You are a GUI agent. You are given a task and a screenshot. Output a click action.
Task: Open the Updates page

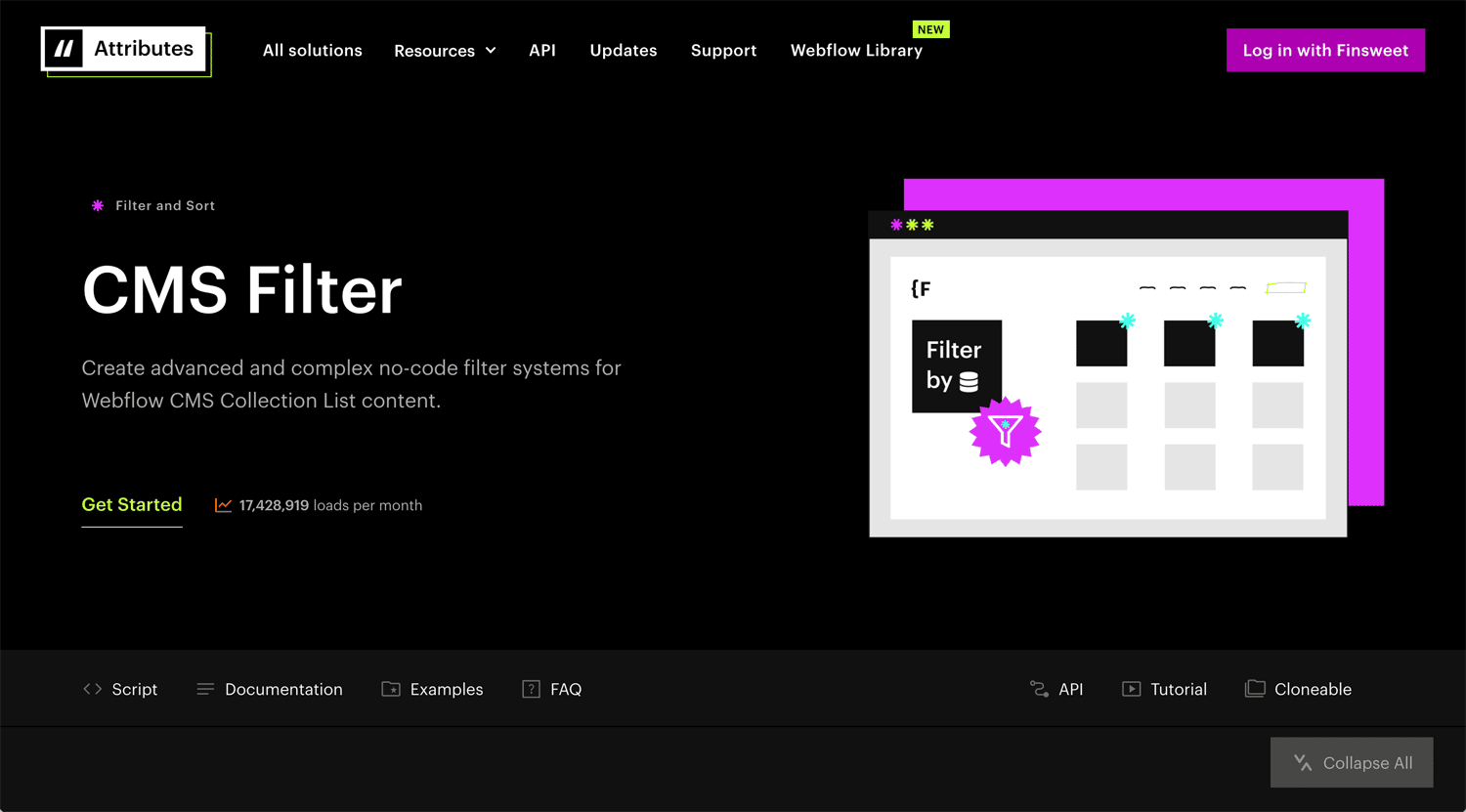(624, 50)
